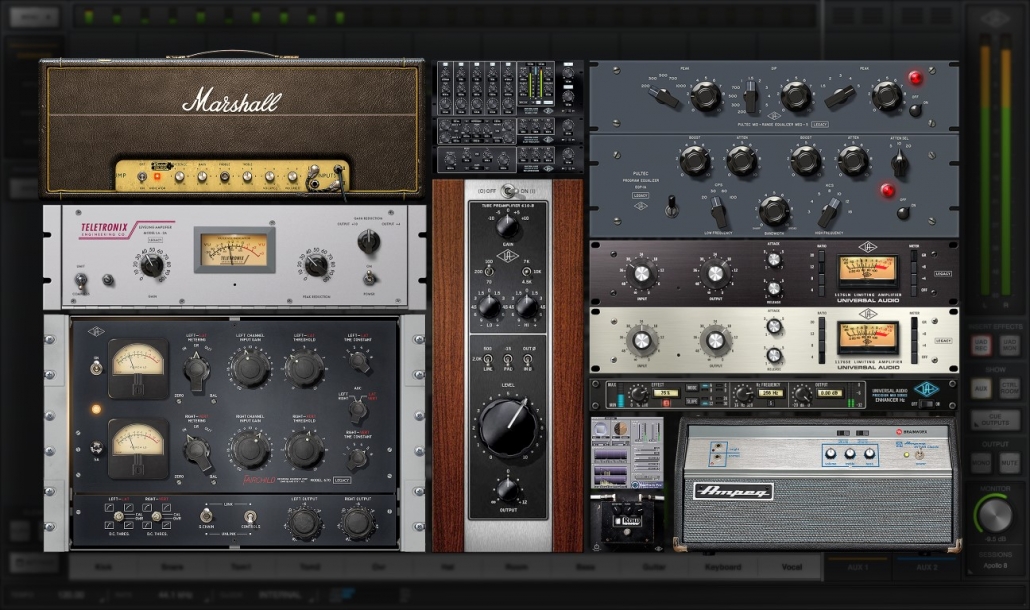Click Pultec MEQ-5 low Peak boost knob
Image resolution: width=1030 pixels, height=610 pixels.
(705, 96)
